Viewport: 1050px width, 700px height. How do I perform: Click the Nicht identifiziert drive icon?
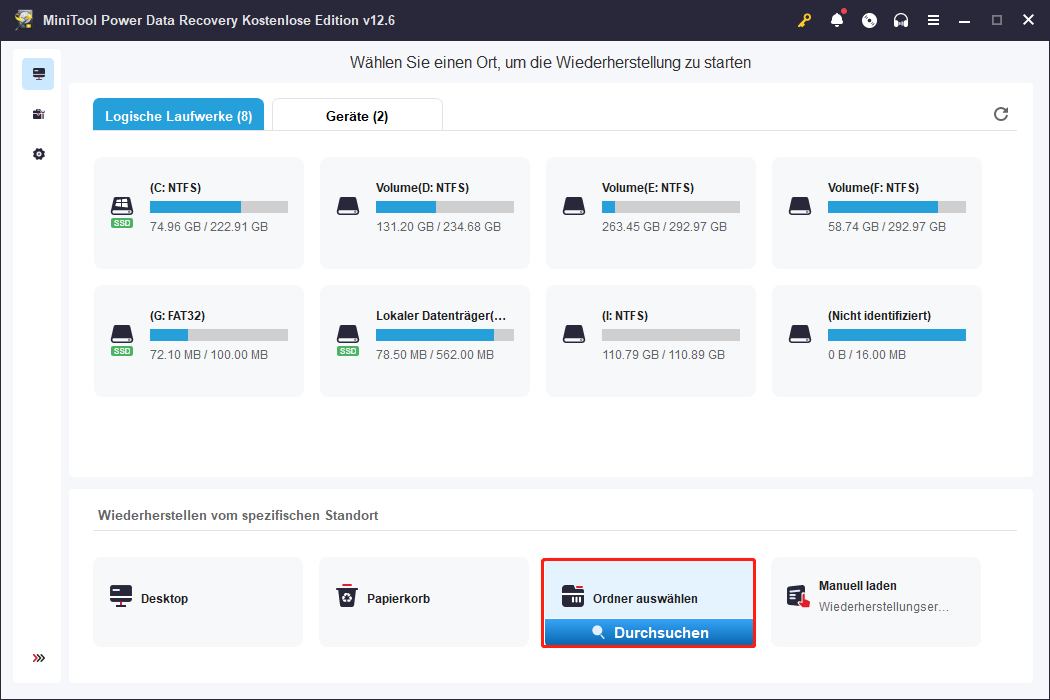click(x=800, y=334)
